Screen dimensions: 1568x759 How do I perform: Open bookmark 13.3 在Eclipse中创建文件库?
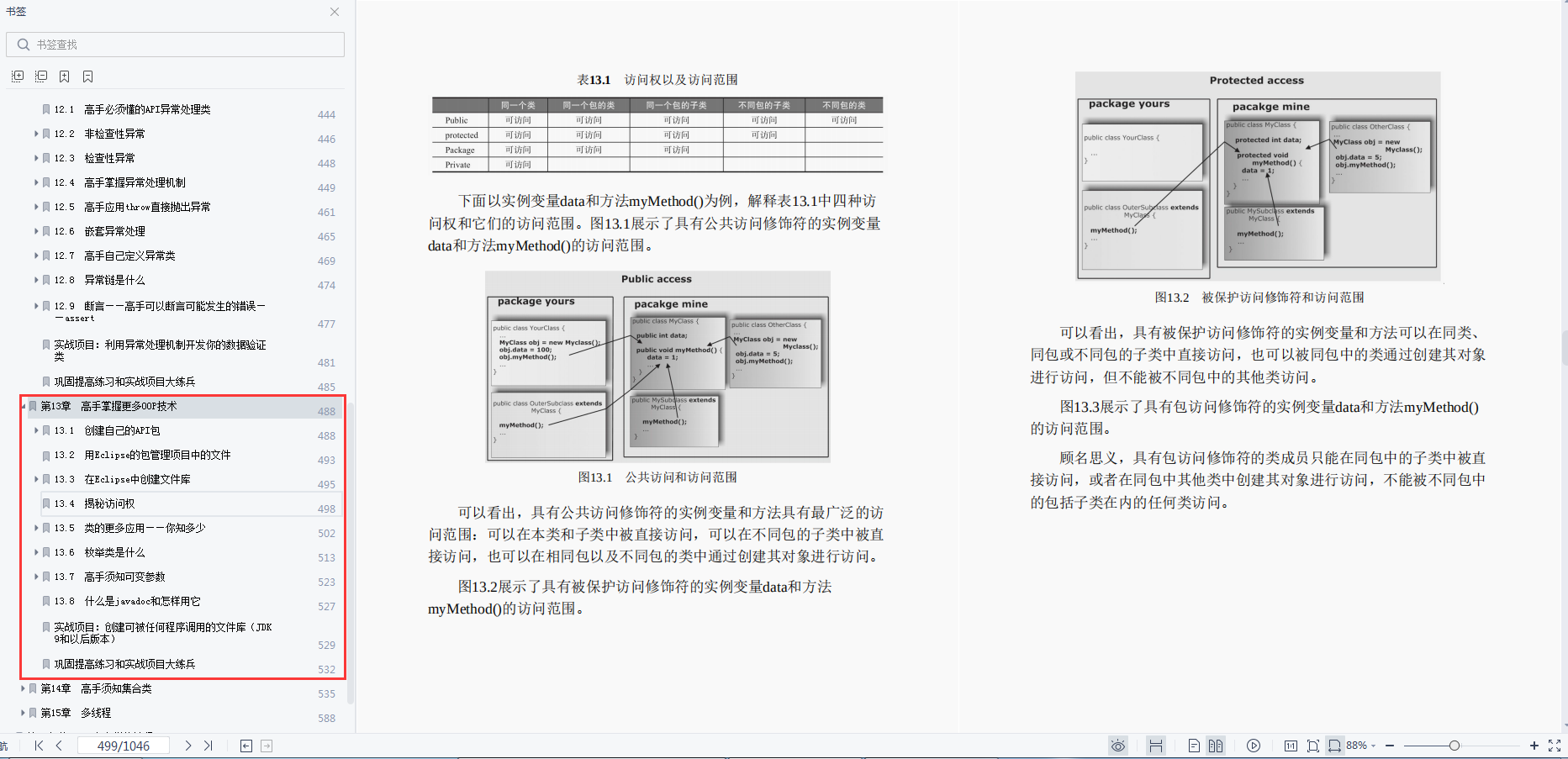pos(122,479)
